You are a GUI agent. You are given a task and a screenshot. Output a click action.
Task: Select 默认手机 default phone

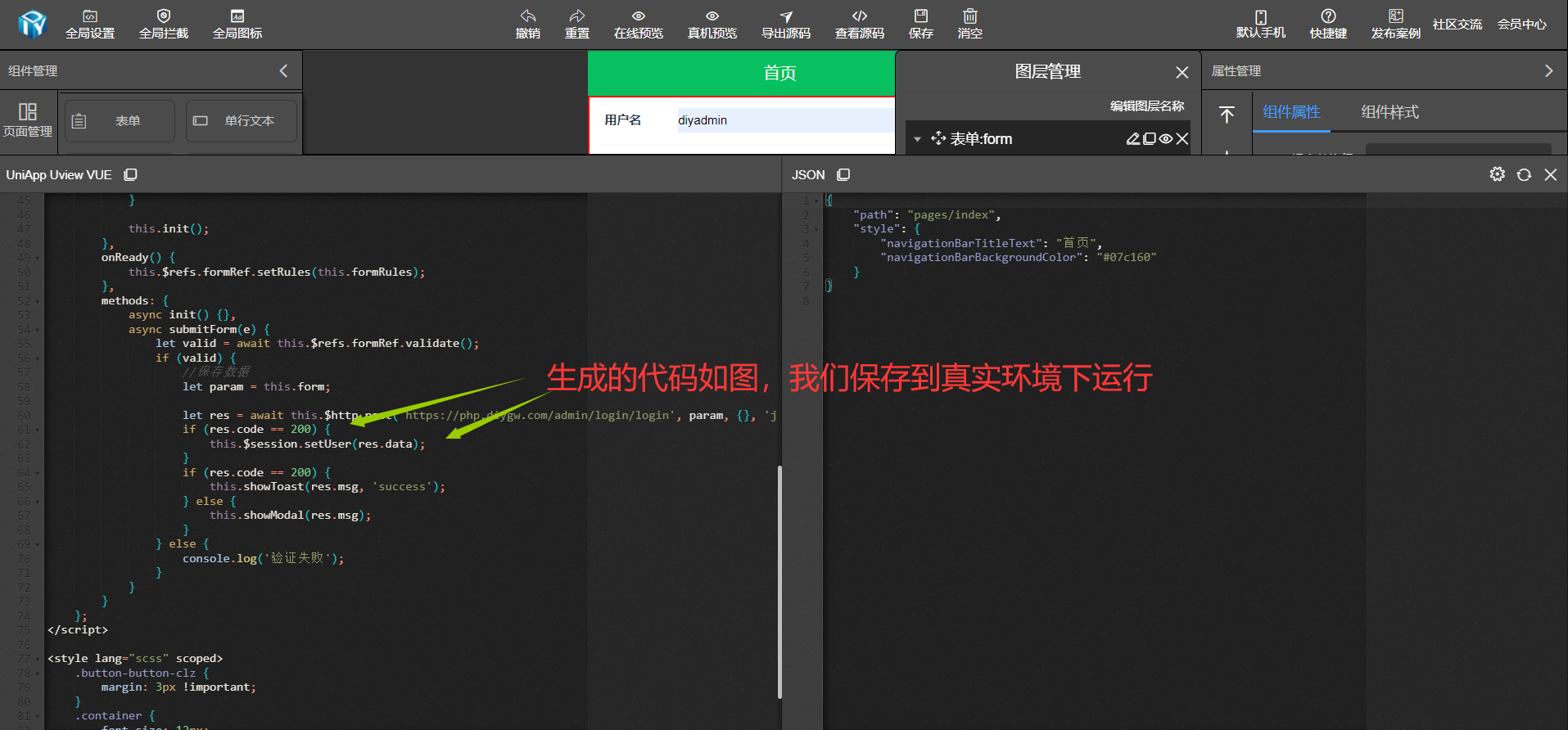click(x=1261, y=25)
